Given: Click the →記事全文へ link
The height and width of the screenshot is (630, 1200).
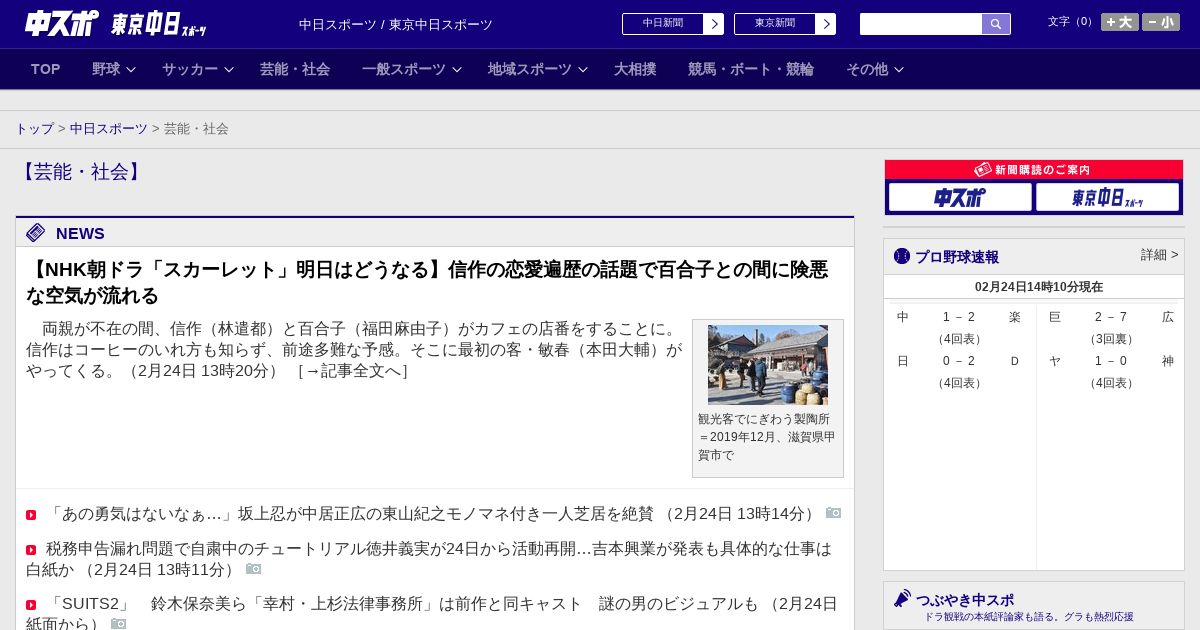Looking at the screenshot, I should (x=353, y=371).
